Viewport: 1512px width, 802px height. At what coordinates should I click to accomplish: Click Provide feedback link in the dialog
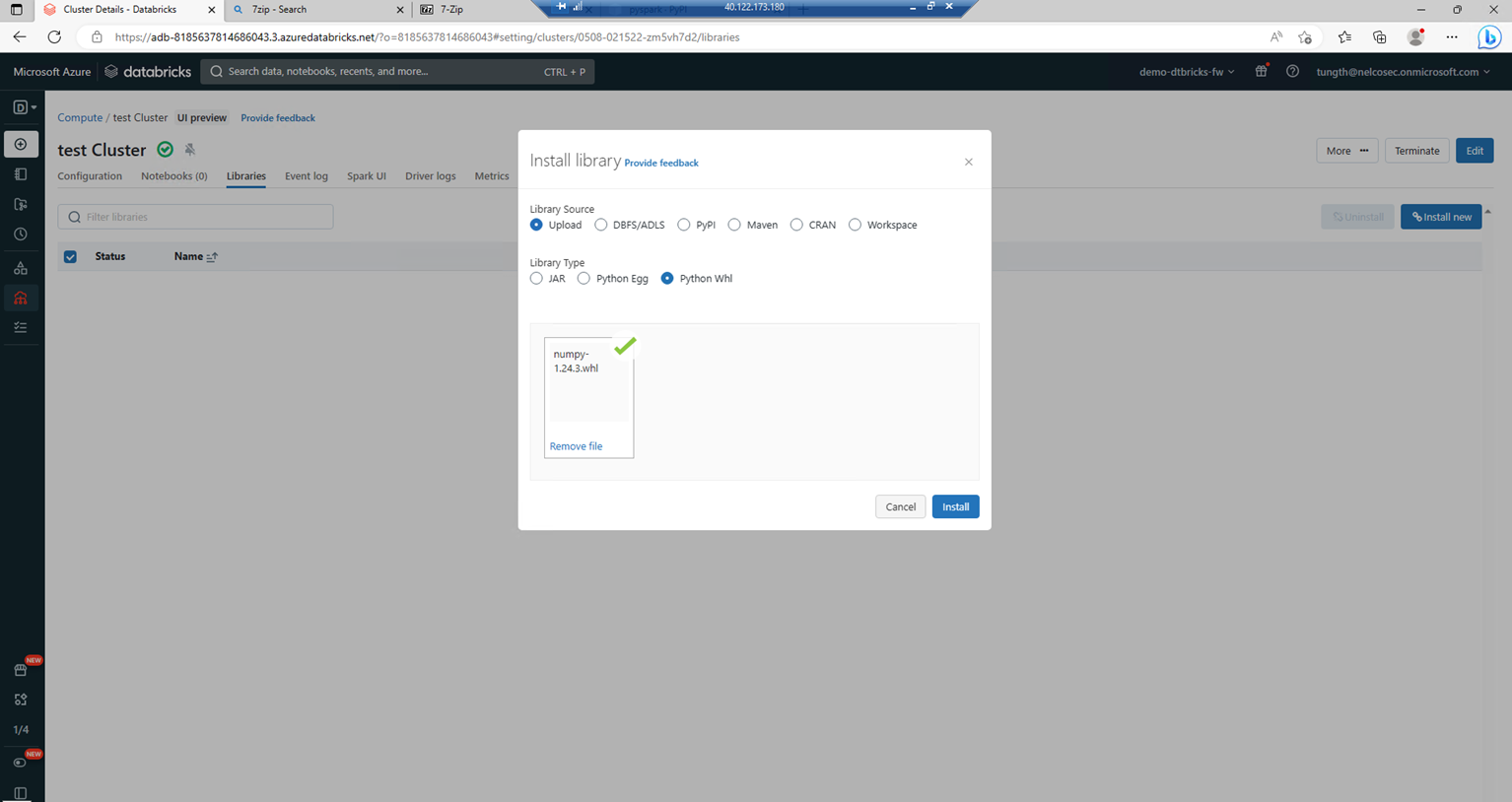[661, 164]
